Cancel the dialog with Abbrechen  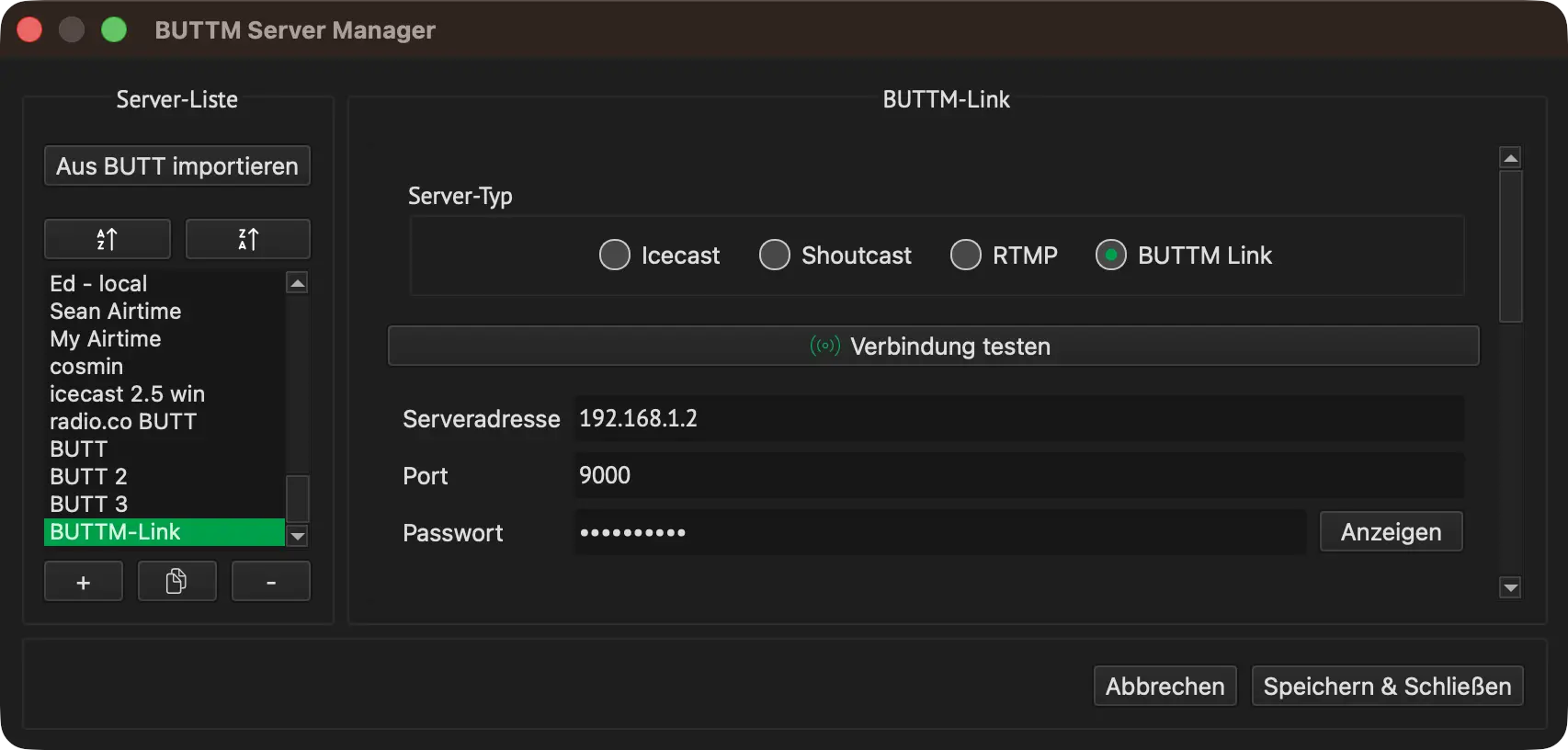click(1165, 686)
